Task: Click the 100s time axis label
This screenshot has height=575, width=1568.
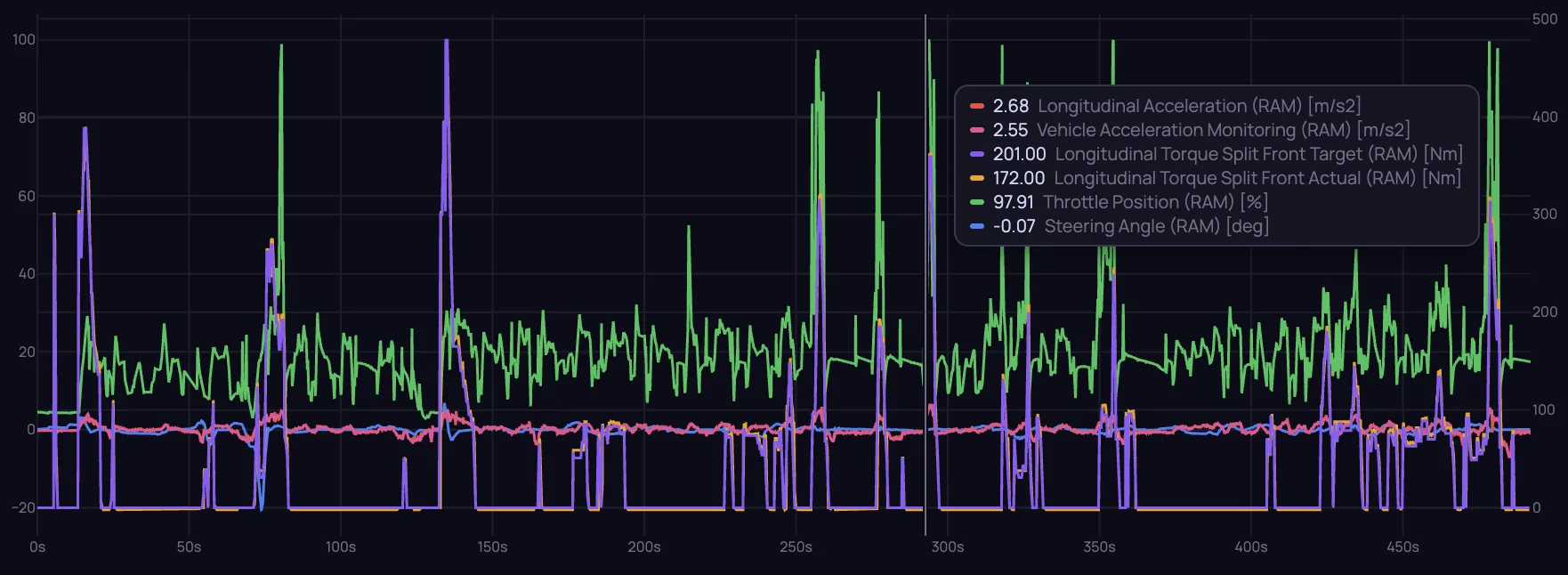Action: (x=341, y=547)
